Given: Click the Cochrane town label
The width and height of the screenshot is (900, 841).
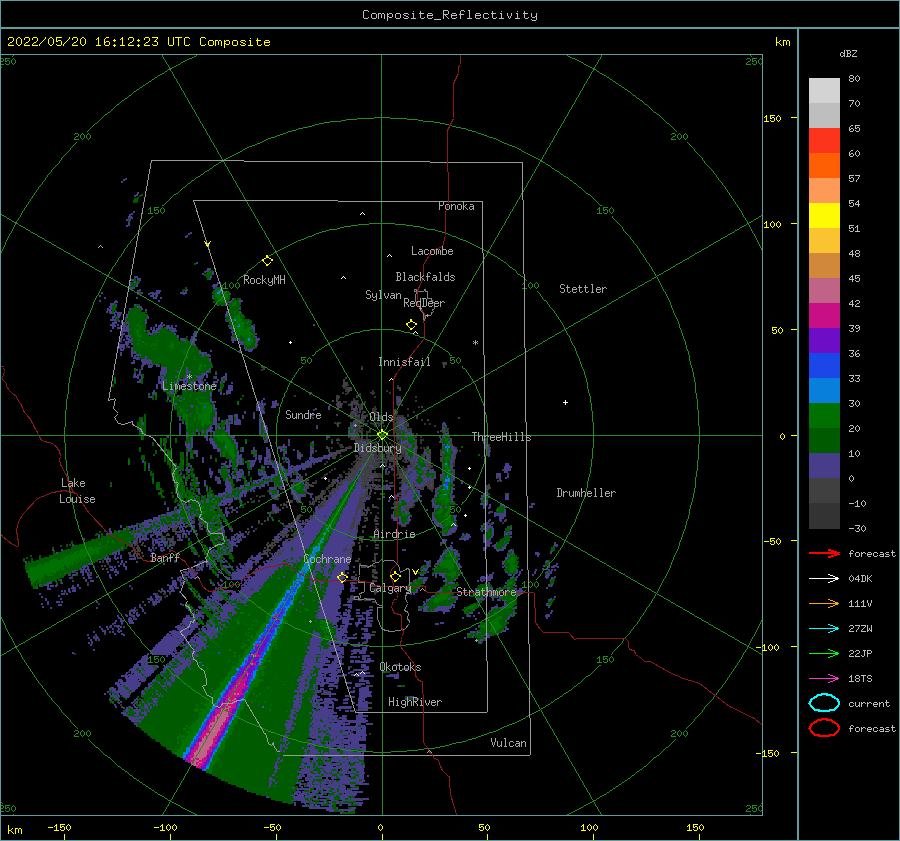Looking at the screenshot, I should click(327, 559).
